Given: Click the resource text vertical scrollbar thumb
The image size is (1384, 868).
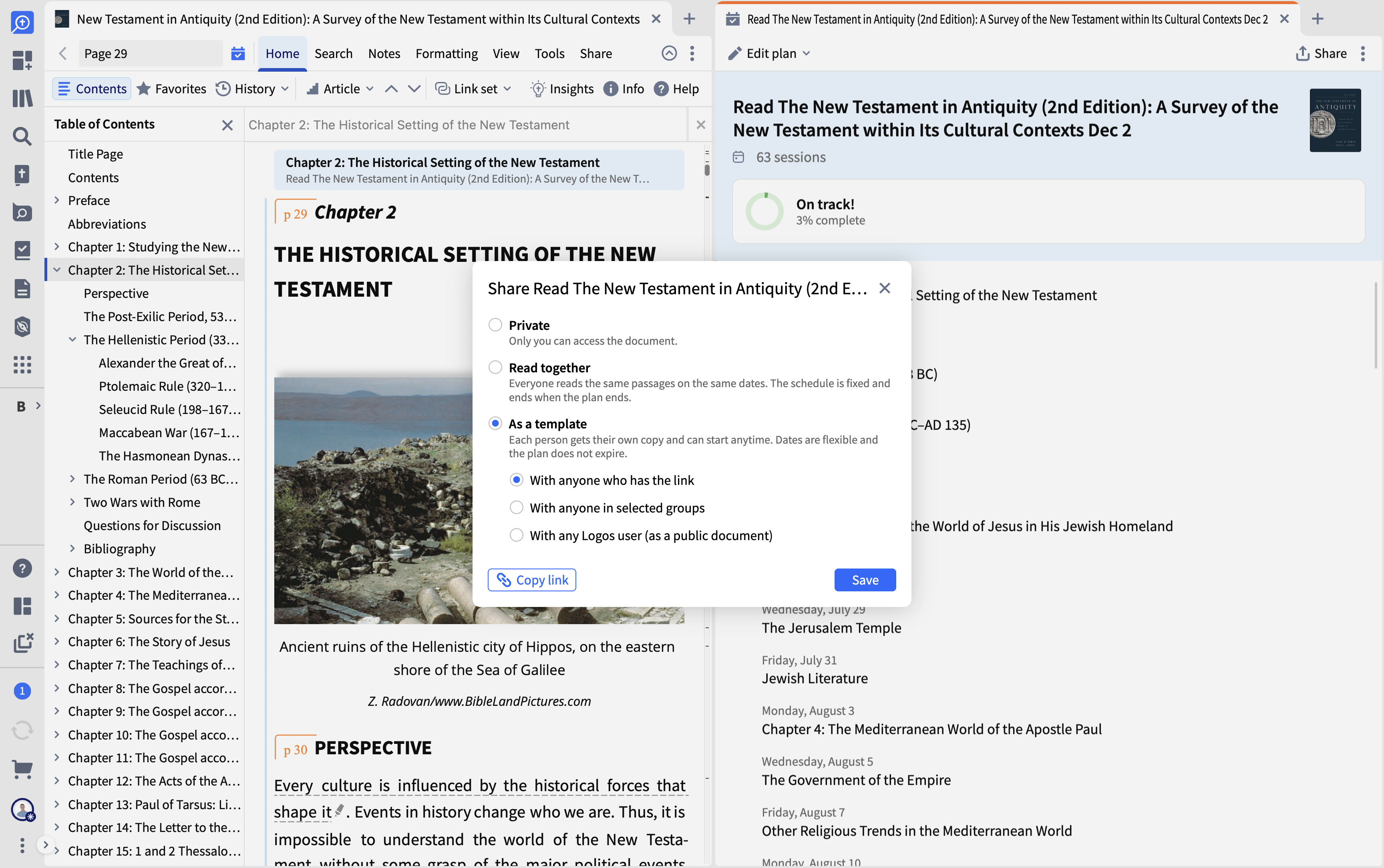Looking at the screenshot, I should [707, 170].
